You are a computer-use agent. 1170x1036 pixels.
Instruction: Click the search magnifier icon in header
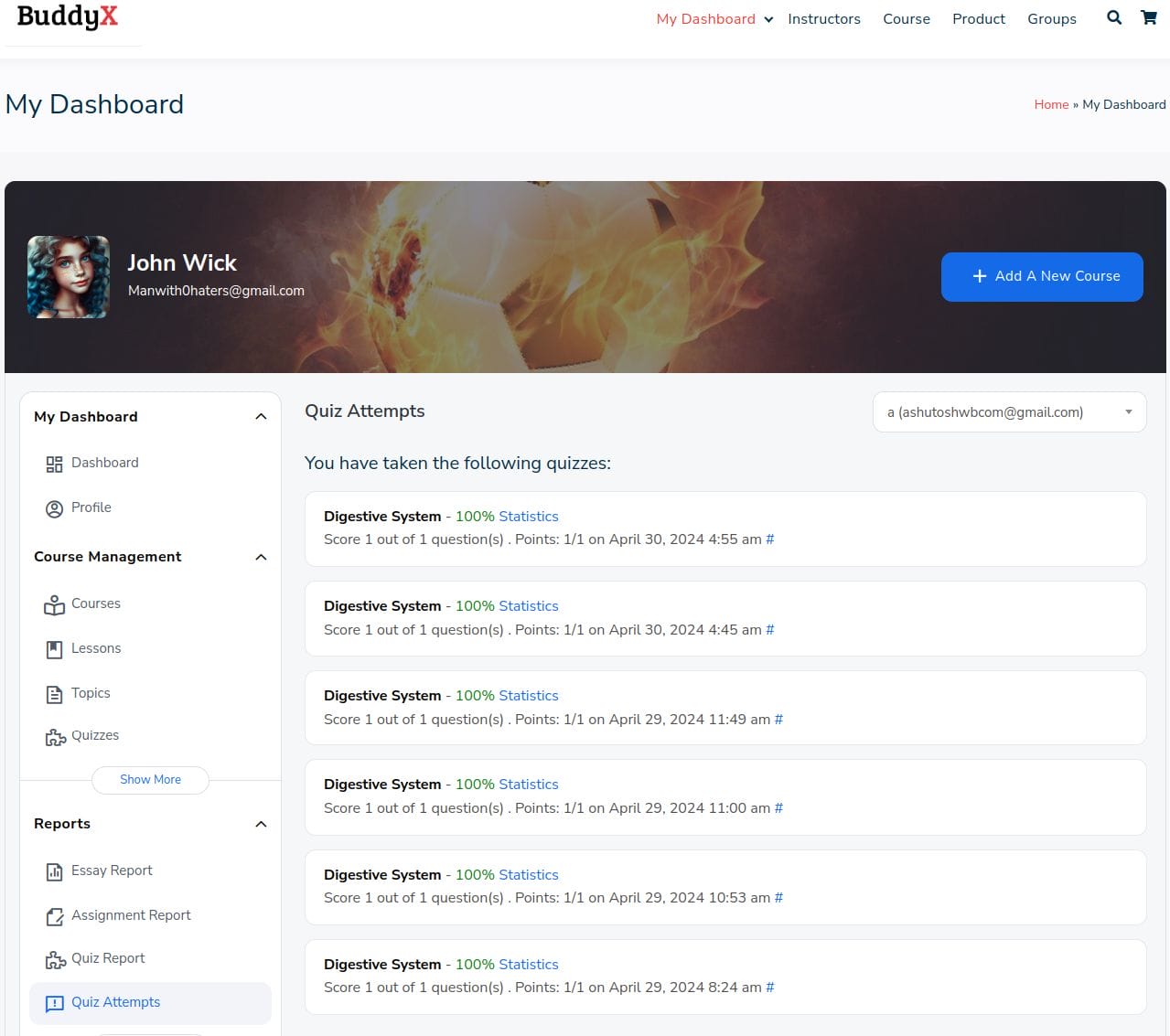(1113, 17)
